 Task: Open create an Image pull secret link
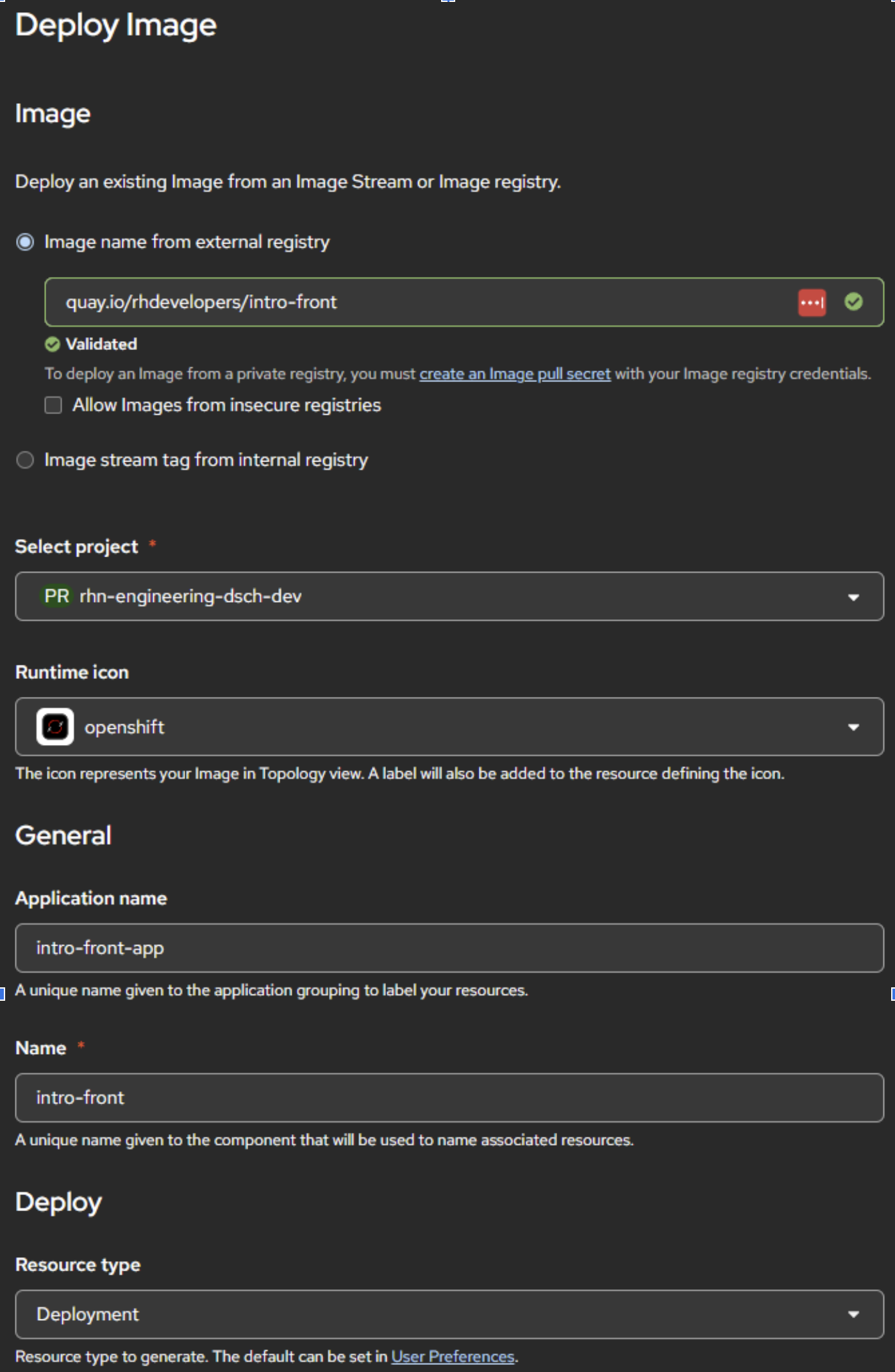click(x=515, y=374)
